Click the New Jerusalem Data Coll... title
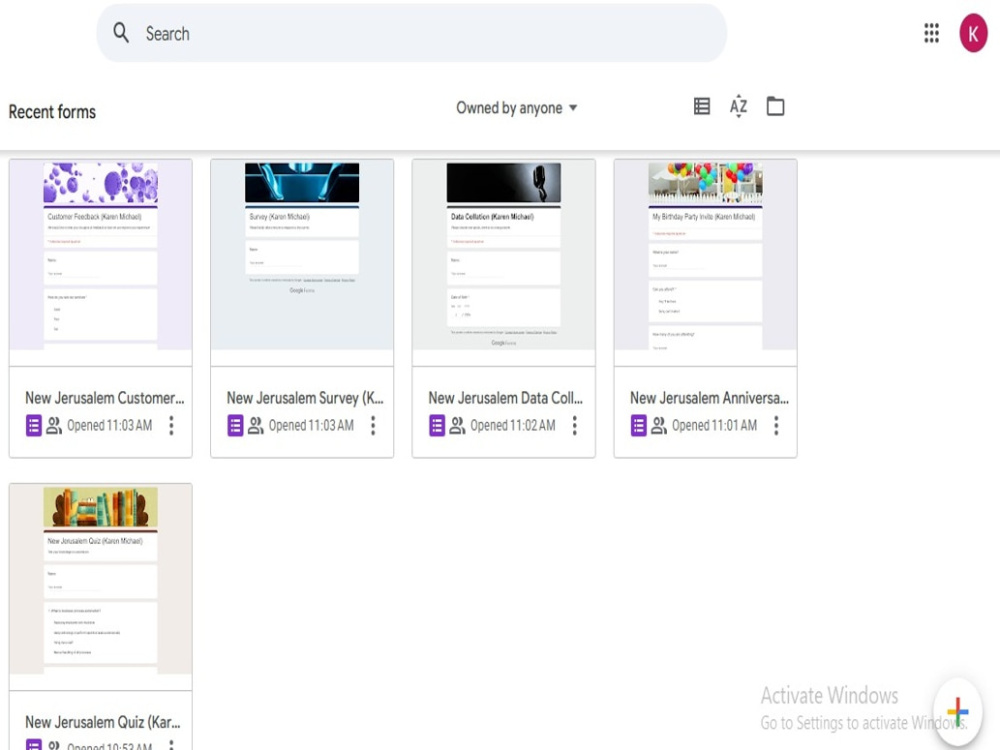This screenshot has width=1000, height=750. pos(506,398)
